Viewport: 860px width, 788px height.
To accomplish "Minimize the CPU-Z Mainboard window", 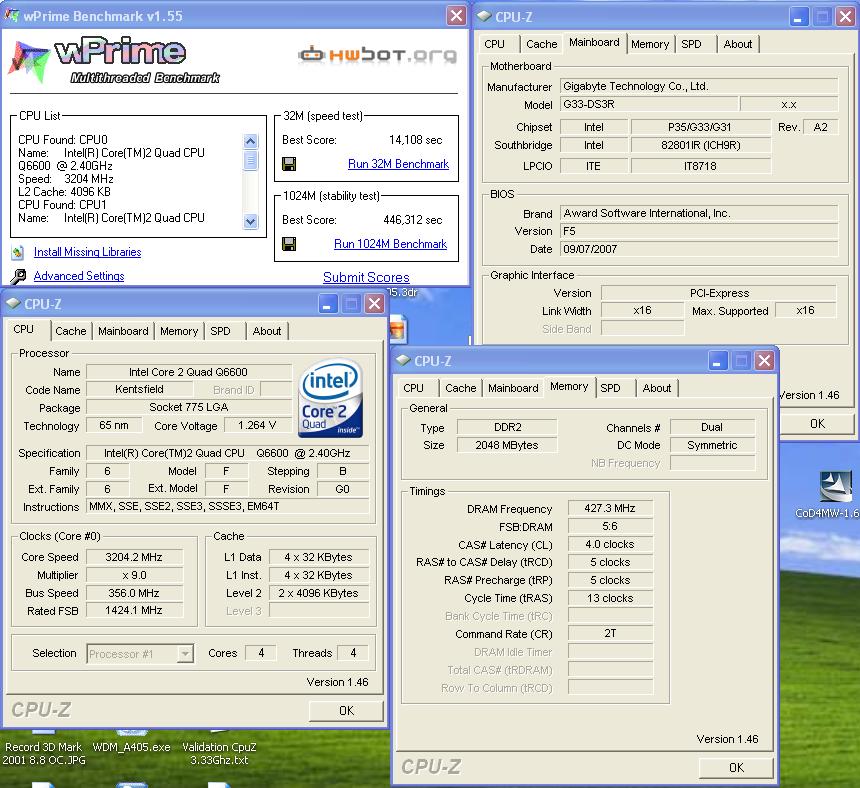I will coord(799,17).
